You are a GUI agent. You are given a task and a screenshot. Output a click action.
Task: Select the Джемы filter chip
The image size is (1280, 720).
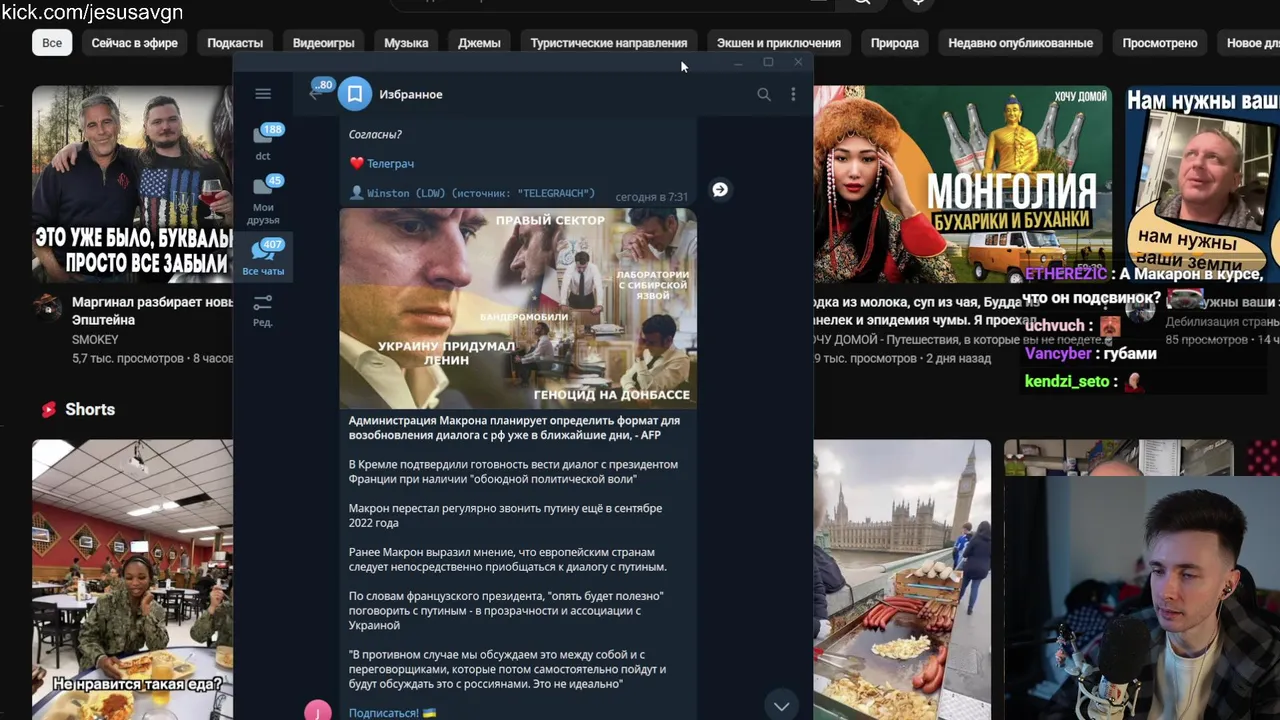(479, 43)
